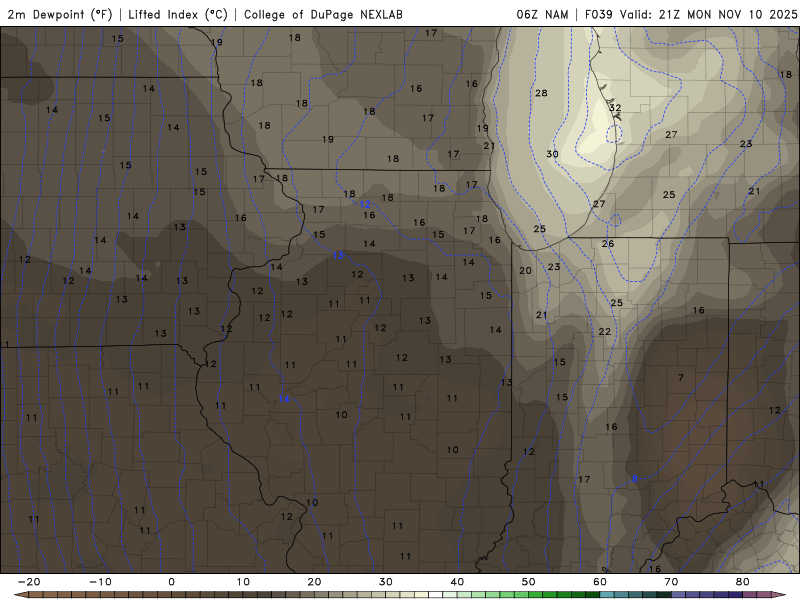Screen dimensions: 800x600
Task: Click the right arrow cap of the color bar
Action: pos(779,595)
